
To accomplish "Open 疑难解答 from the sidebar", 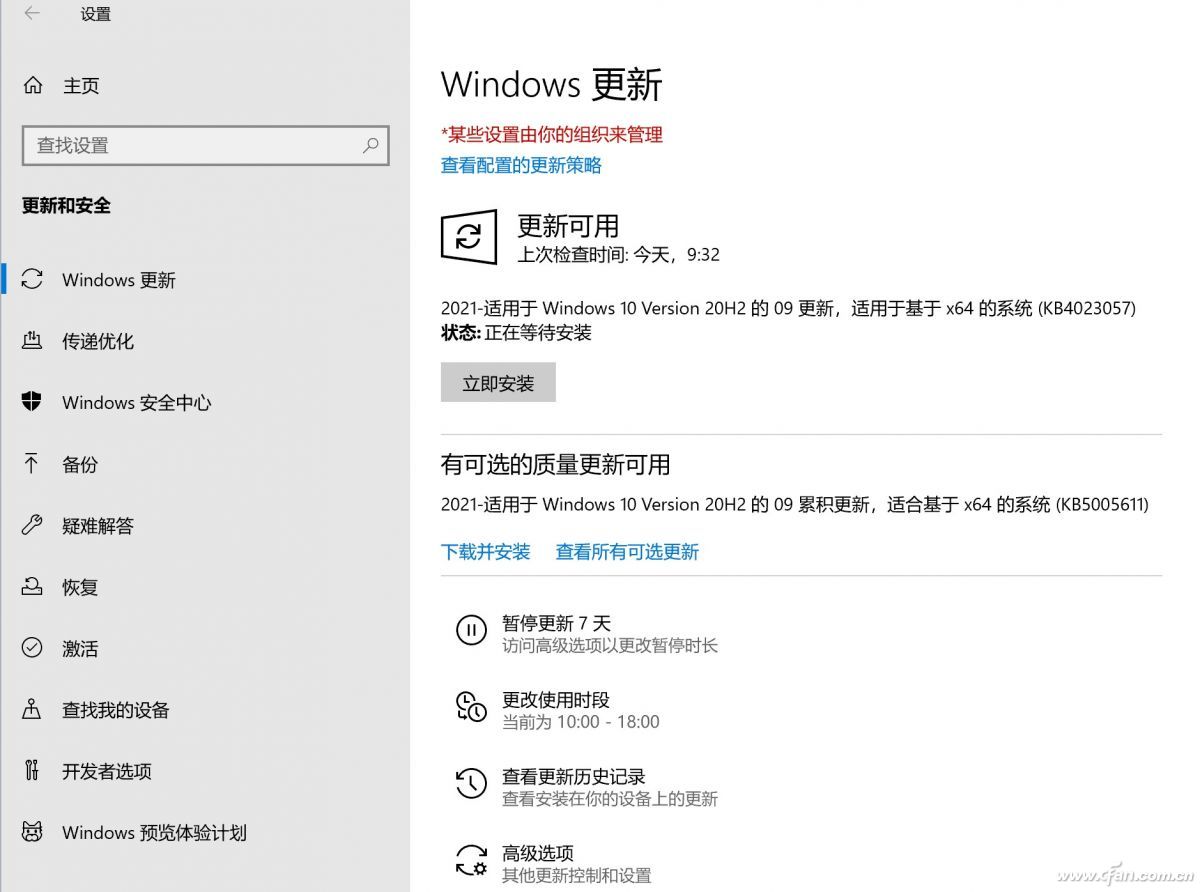I will pos(97,526).
